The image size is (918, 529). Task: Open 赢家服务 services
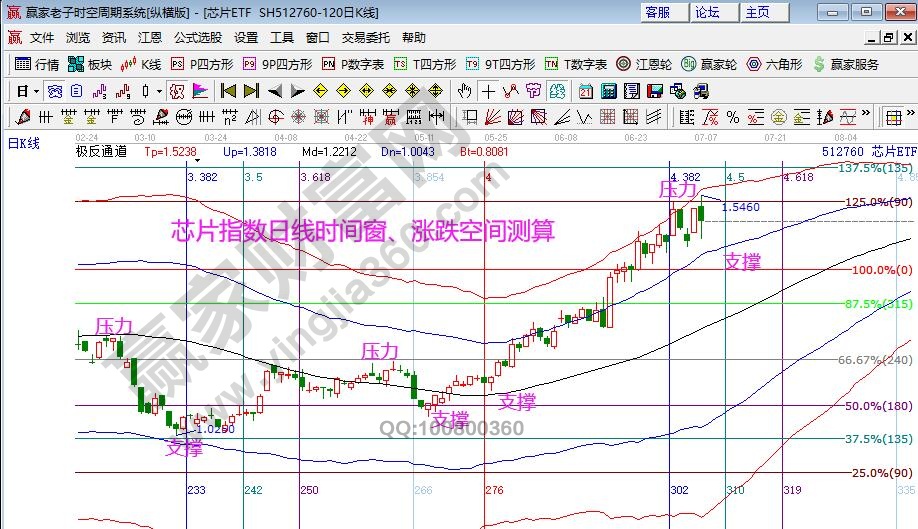click(x=846, y=64)
